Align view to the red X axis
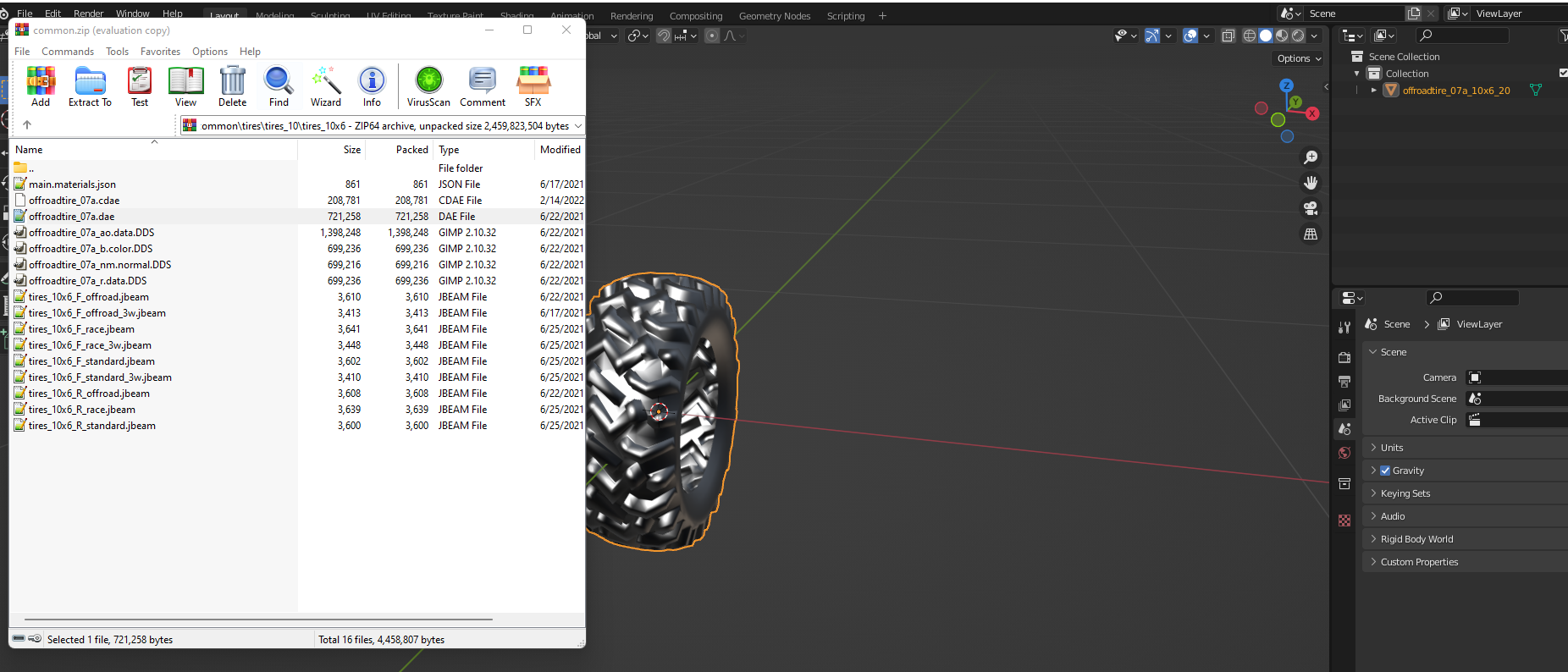 pos(1312,113)
